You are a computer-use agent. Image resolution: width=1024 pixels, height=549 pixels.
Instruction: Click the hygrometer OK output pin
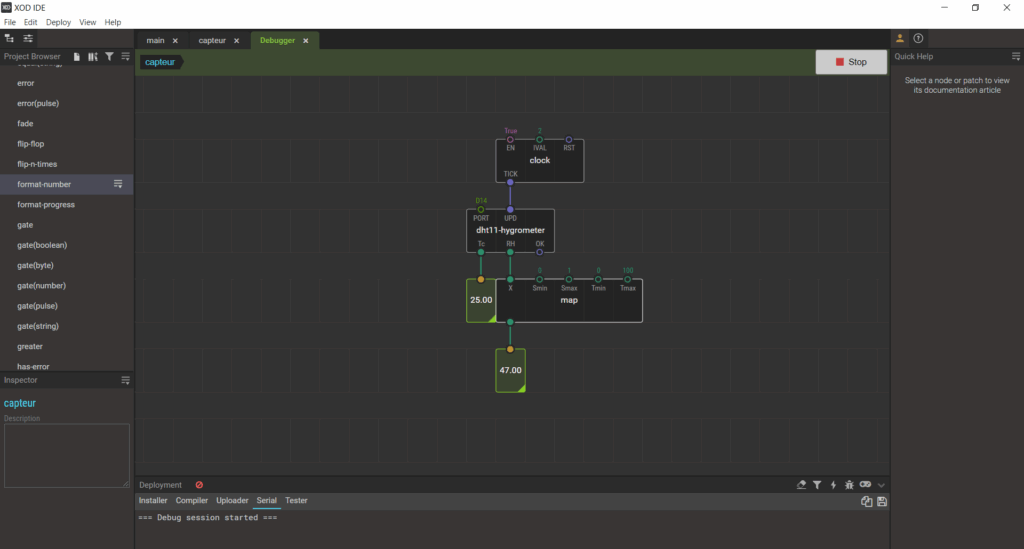539,252
